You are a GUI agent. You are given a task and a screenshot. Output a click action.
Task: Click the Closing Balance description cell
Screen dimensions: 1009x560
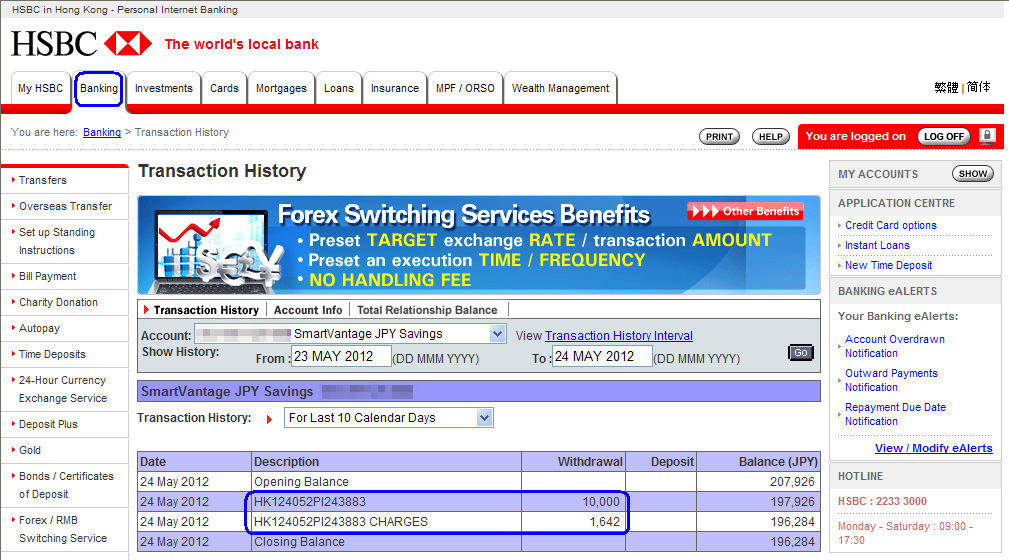point(386,542)
